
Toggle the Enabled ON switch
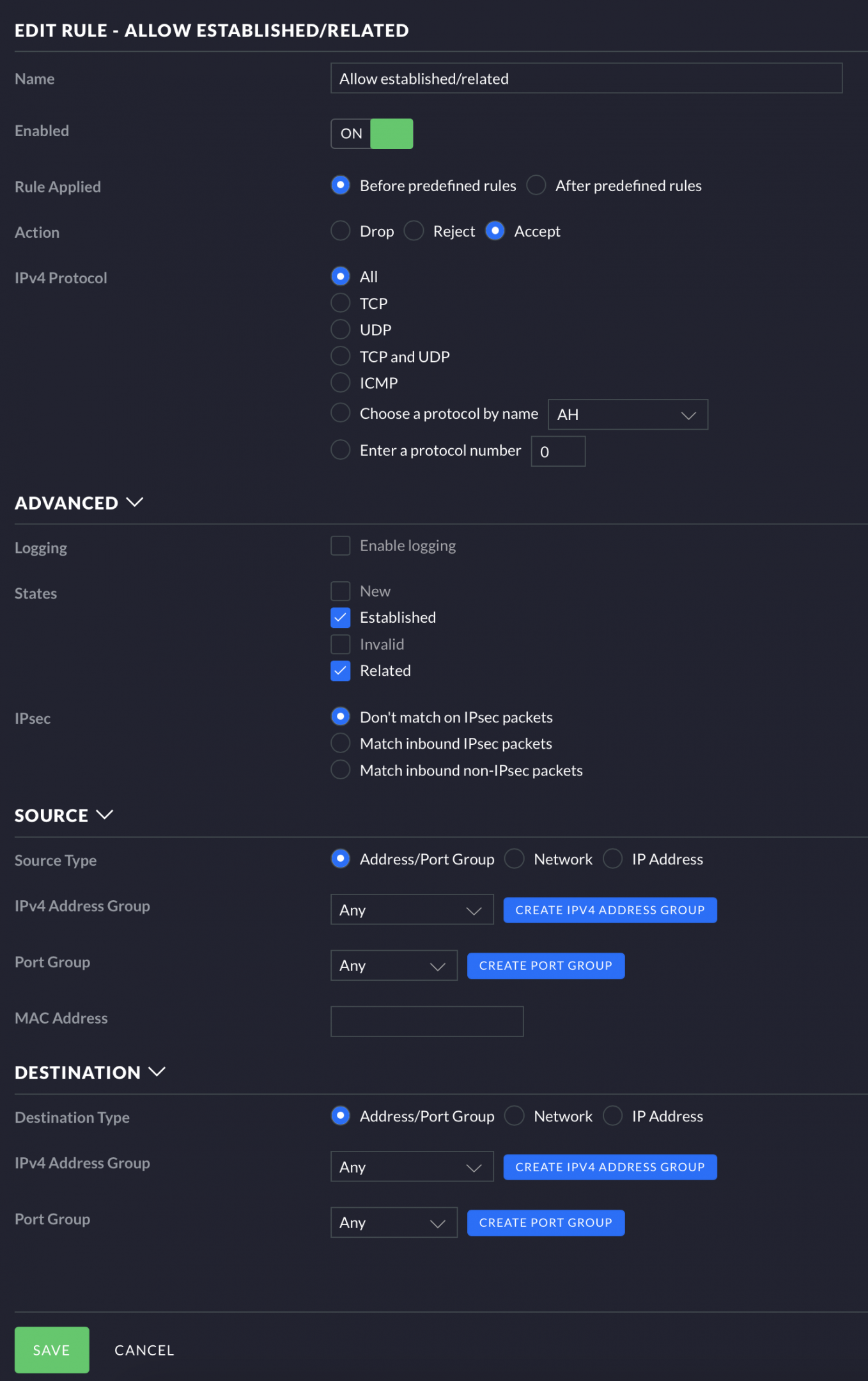tap(372, 134)
